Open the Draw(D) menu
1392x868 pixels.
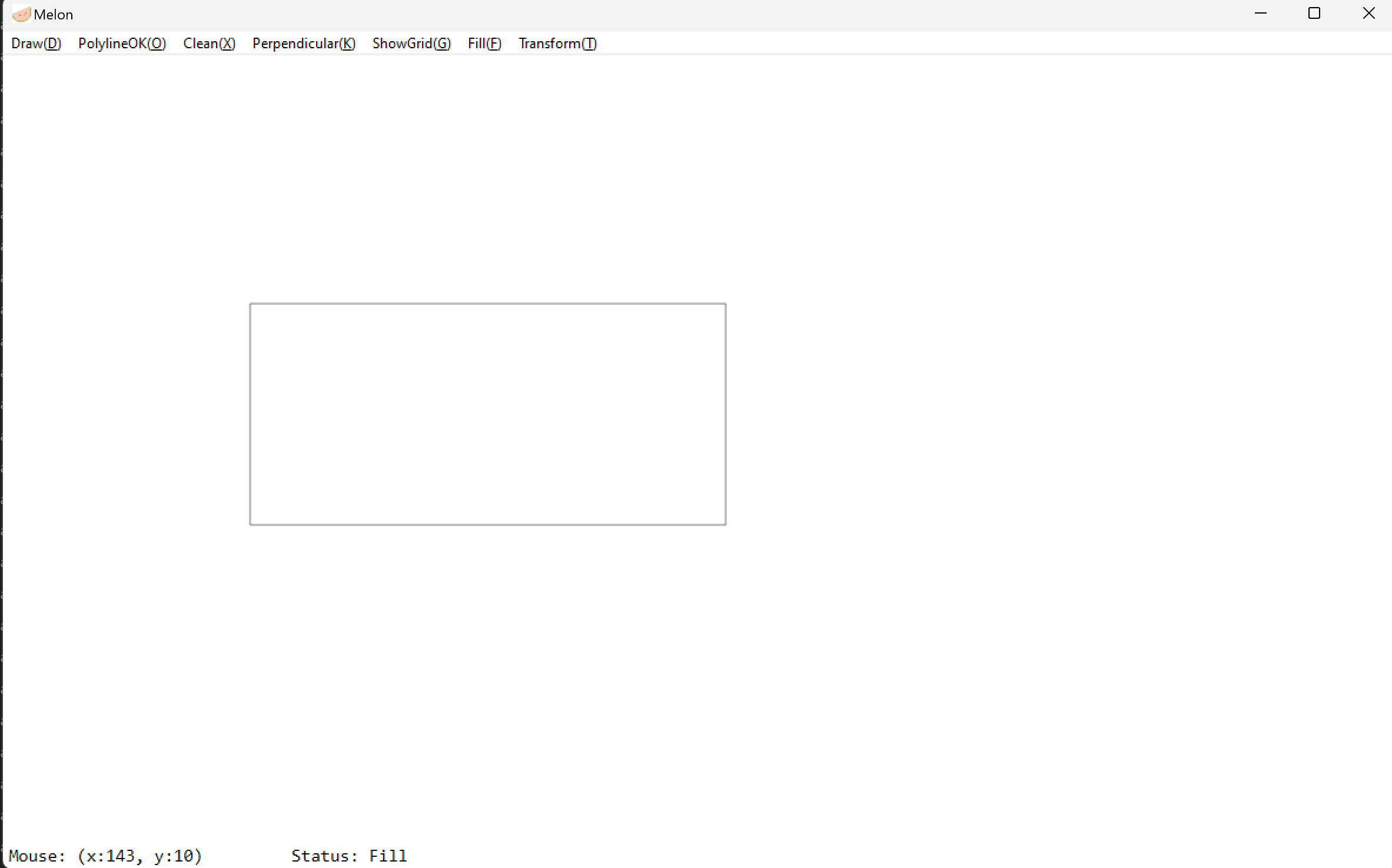pyautogui.click(x=36, y=44)
